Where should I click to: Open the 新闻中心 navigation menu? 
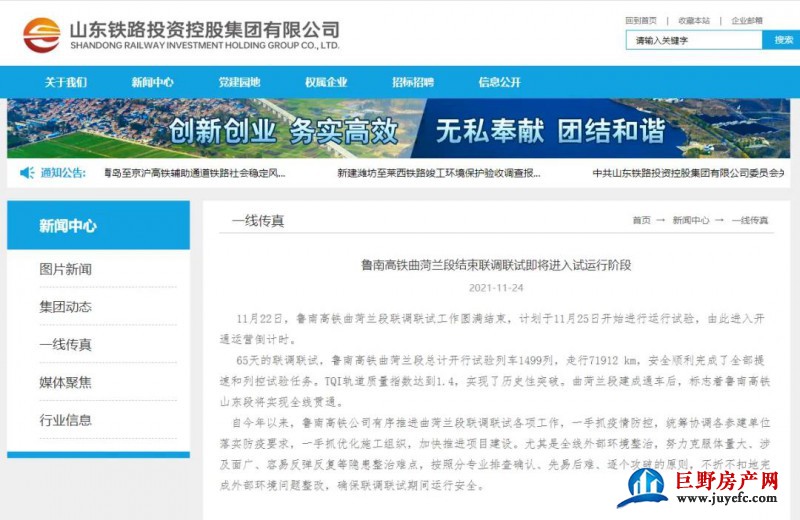pos(153,82)
